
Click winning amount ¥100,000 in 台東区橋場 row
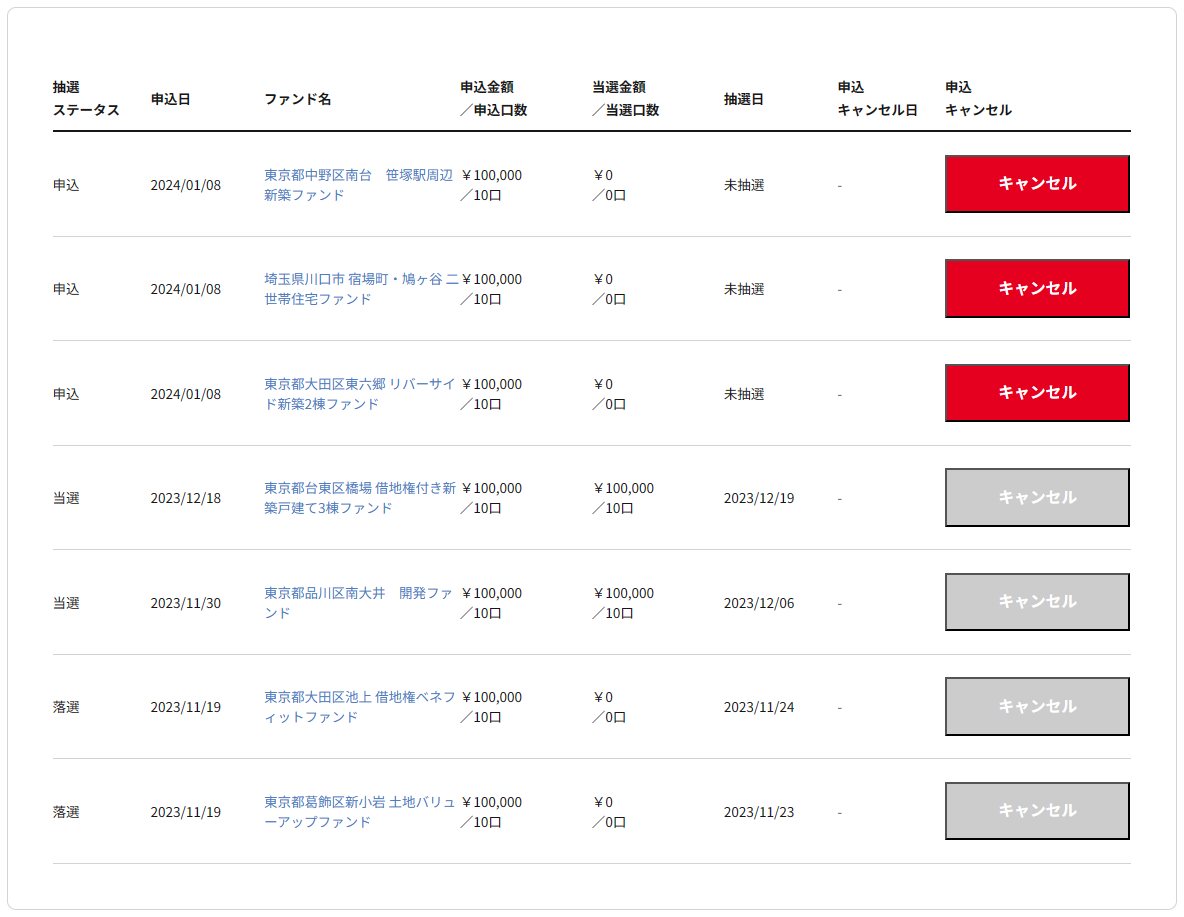[x=624, y=488]
